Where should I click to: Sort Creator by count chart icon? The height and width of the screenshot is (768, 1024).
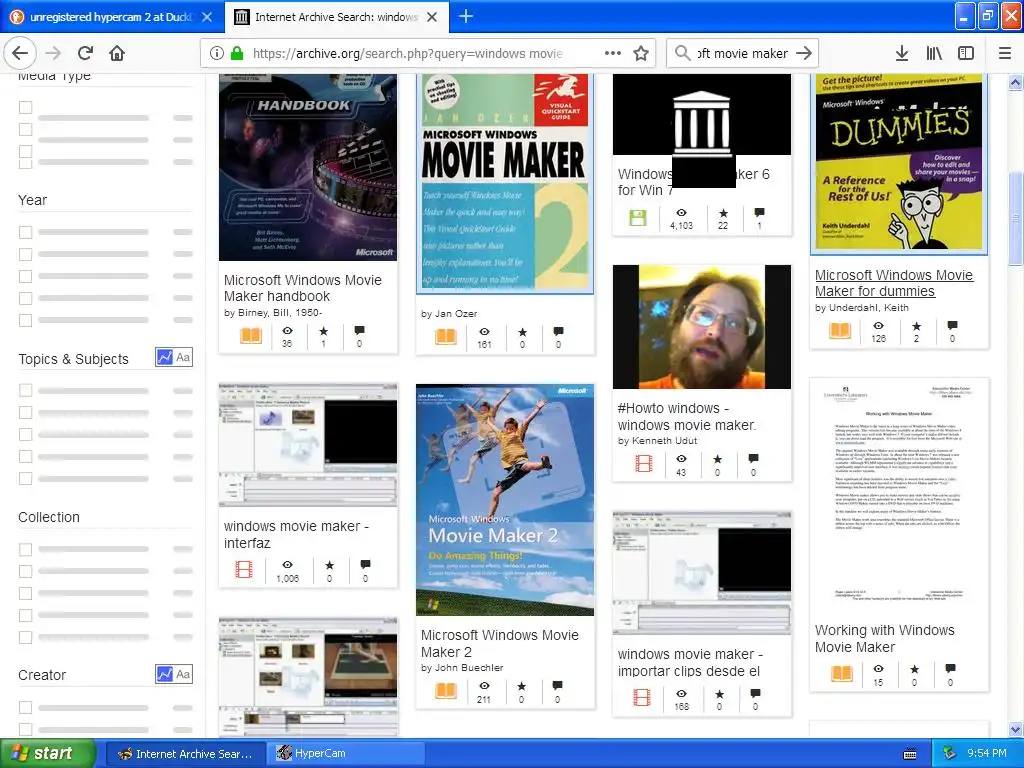165,674
